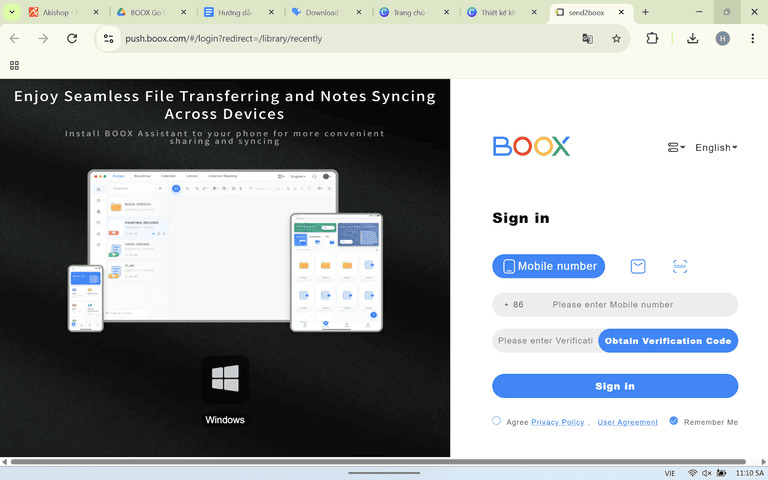This screenshot has width=768, height=480.
Task: Go forward in browser history
Action: coord(43,38)
